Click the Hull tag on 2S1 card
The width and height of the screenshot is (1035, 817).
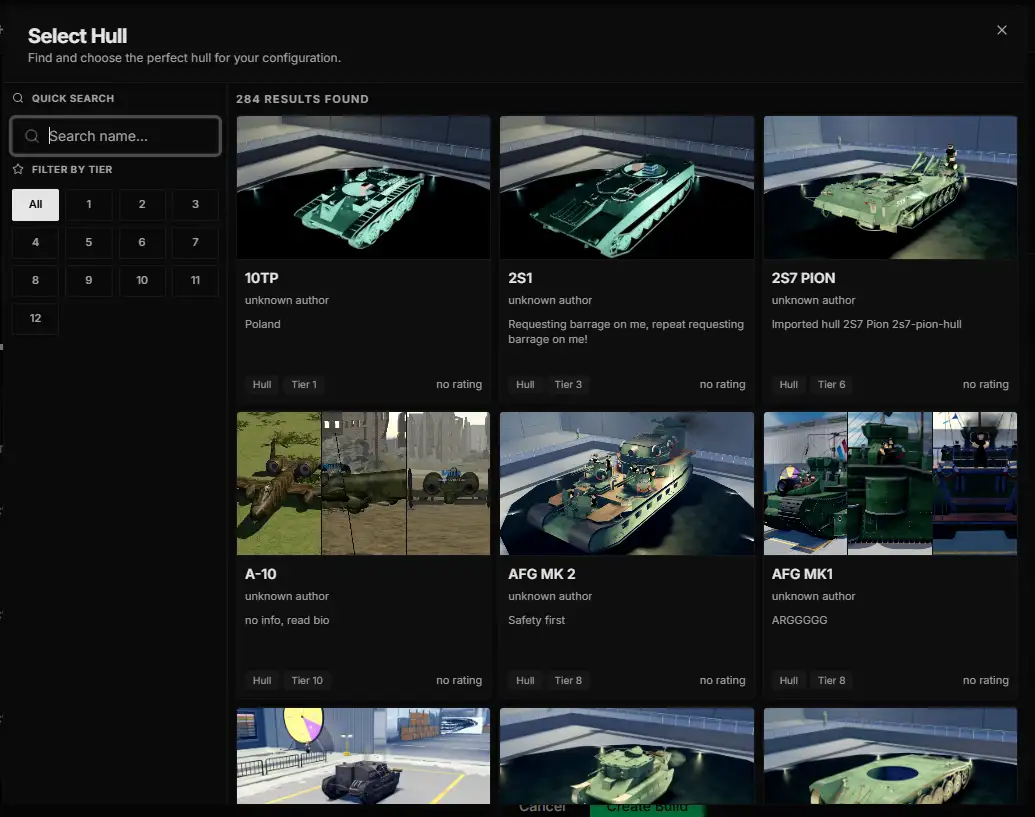[x=525, y=385]
